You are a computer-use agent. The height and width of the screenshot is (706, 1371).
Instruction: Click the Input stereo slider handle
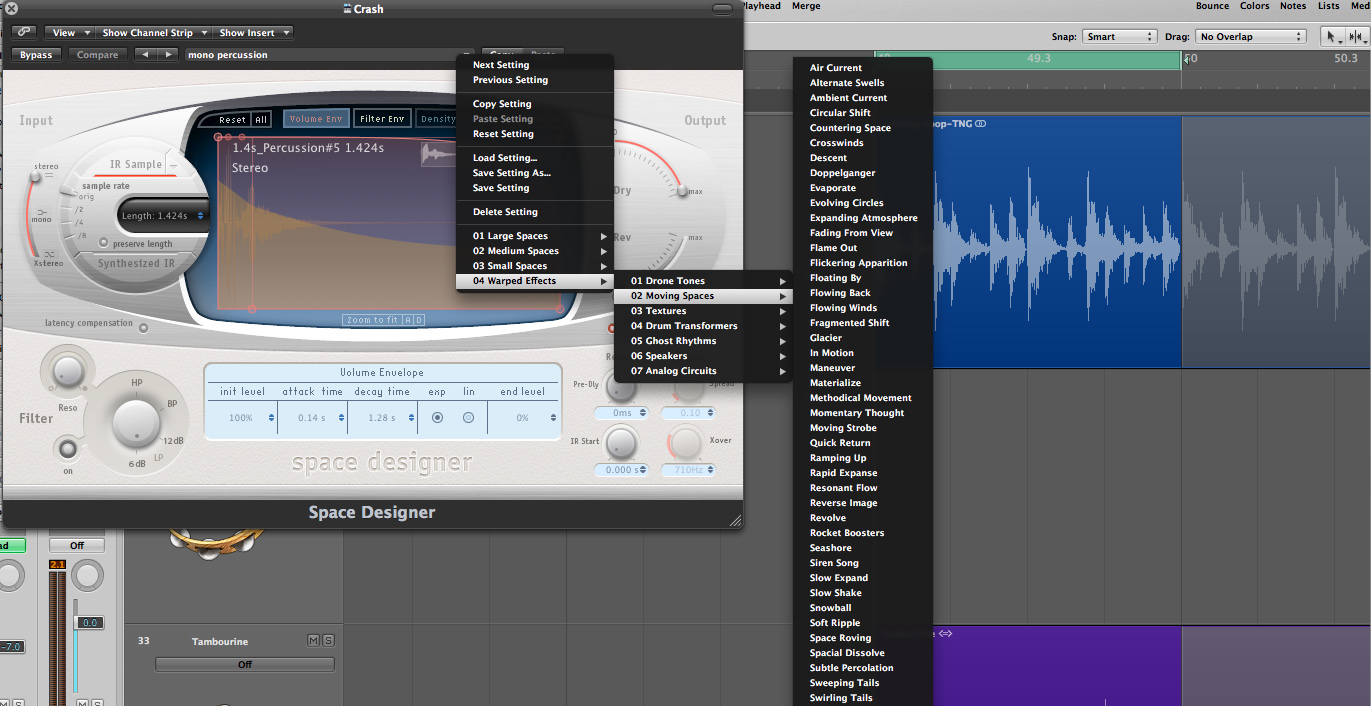point(37,176)
